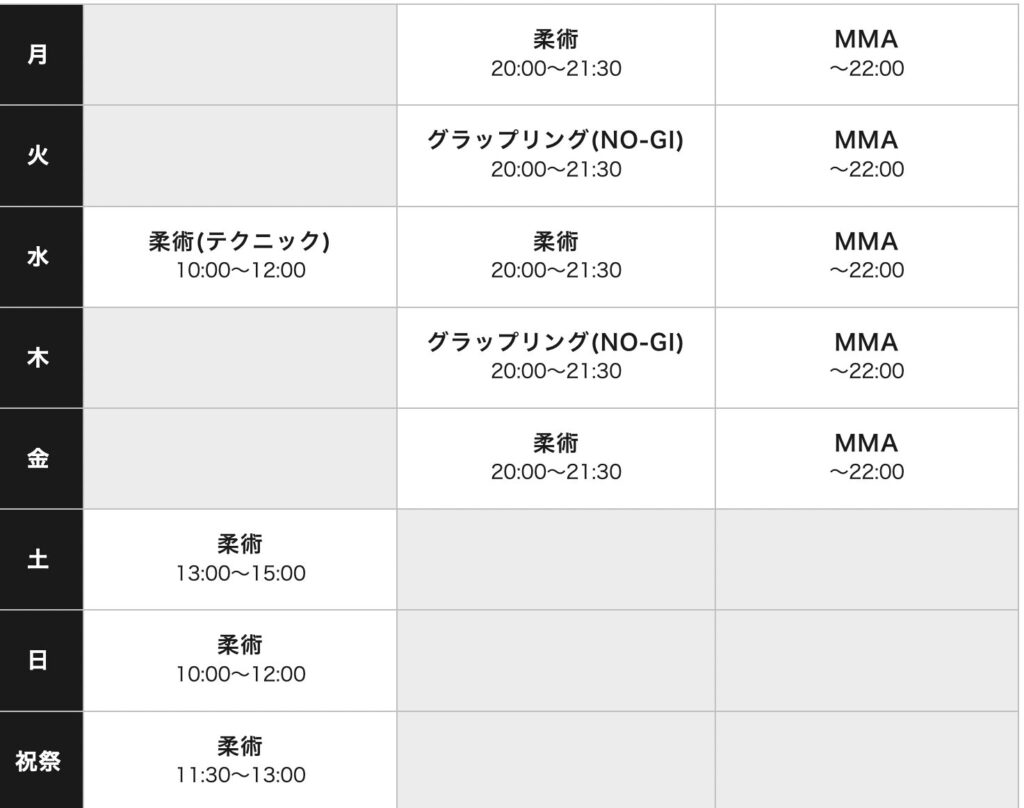Select Saturday's 柔術 13:00～15:00 class cell
The width and height of the screenshot is (1024, 808).
tap(240, 559)
